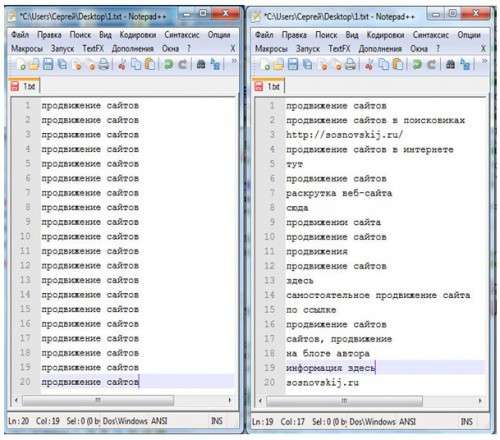This screenshot has width=500, height=440.
Task: Open Поиск menu in left Notepad++ window
Action: tap(80, 35)
